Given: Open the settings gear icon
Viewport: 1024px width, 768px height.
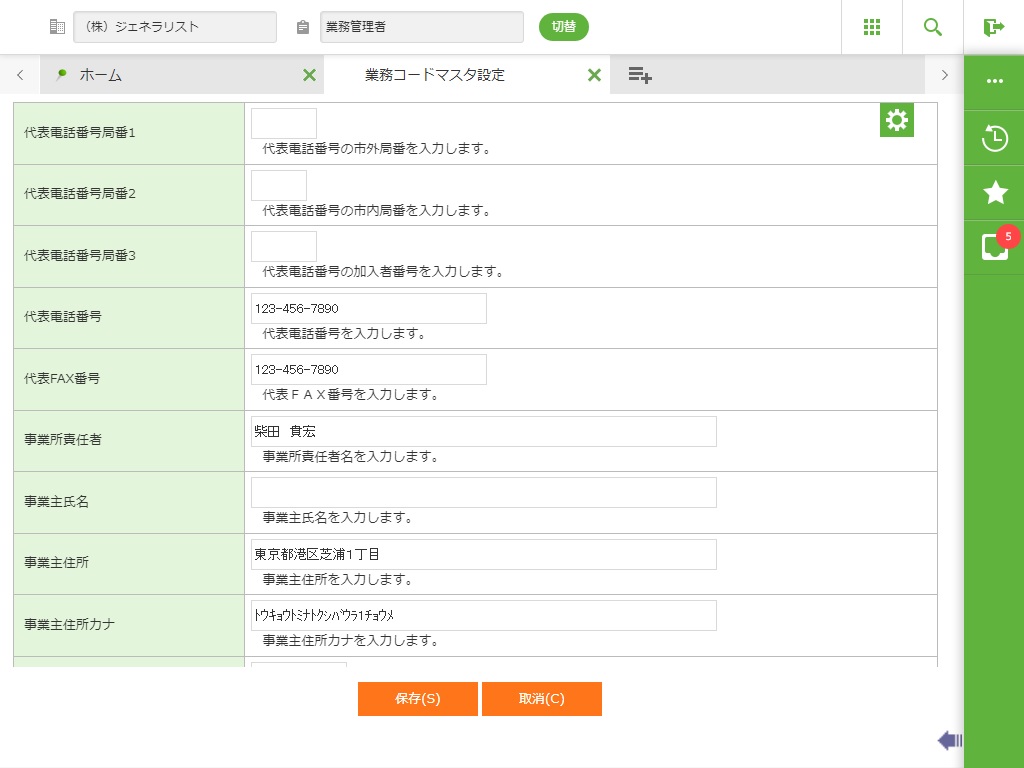Looking at the screenshot, I should 897,120.
